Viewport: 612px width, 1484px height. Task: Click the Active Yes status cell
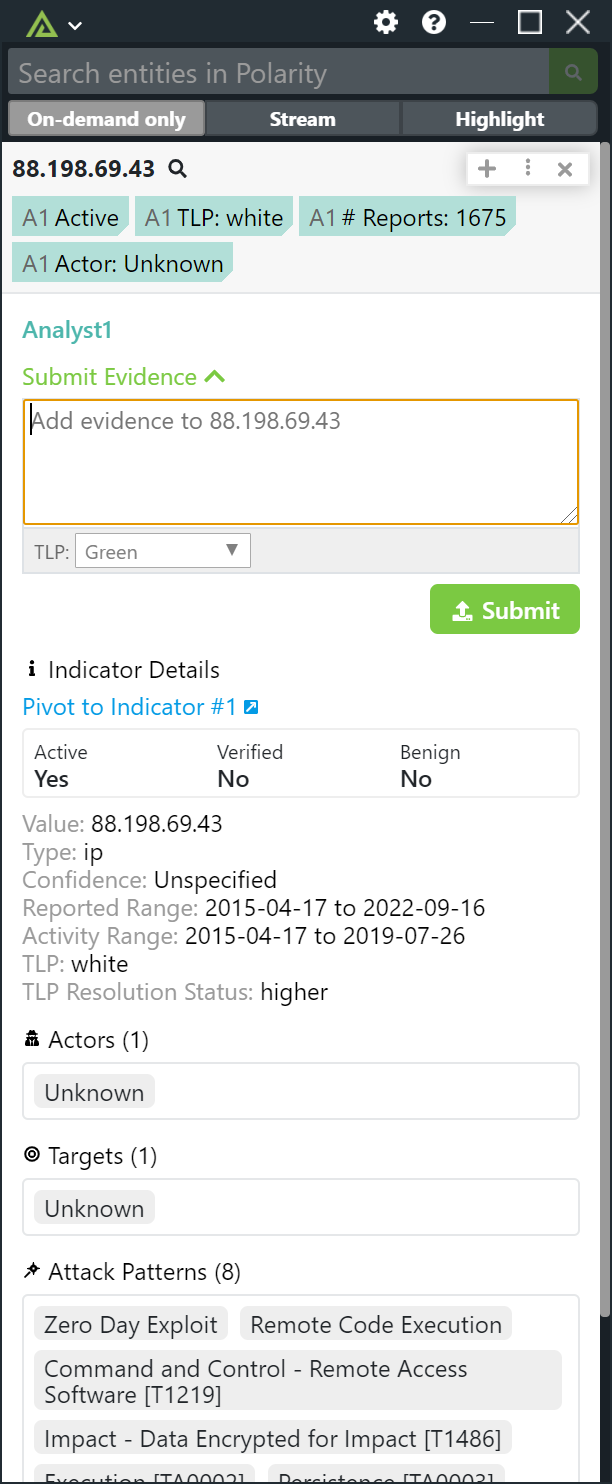(61, 765)
